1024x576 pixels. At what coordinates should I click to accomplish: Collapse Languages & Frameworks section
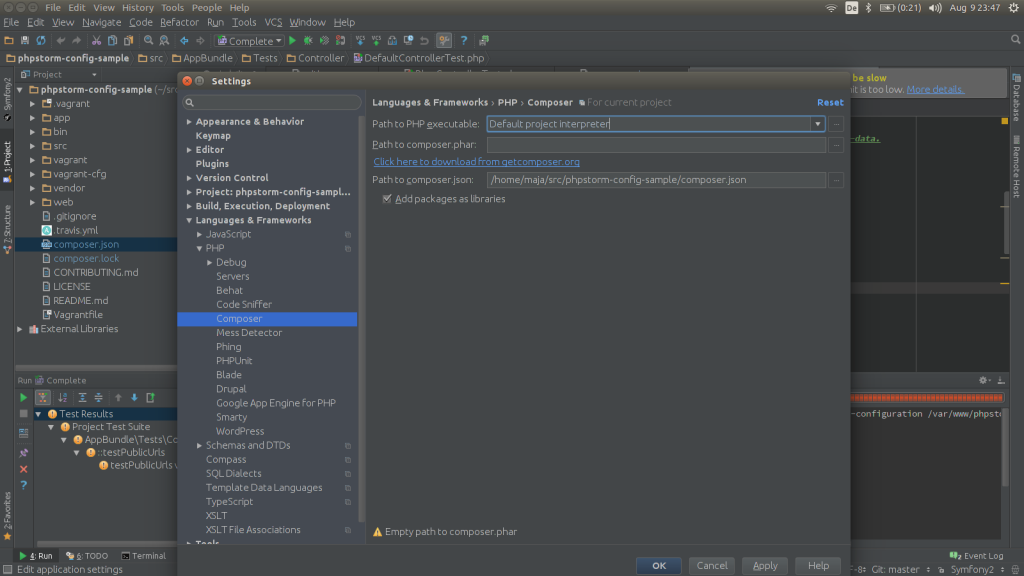(189, 220)
